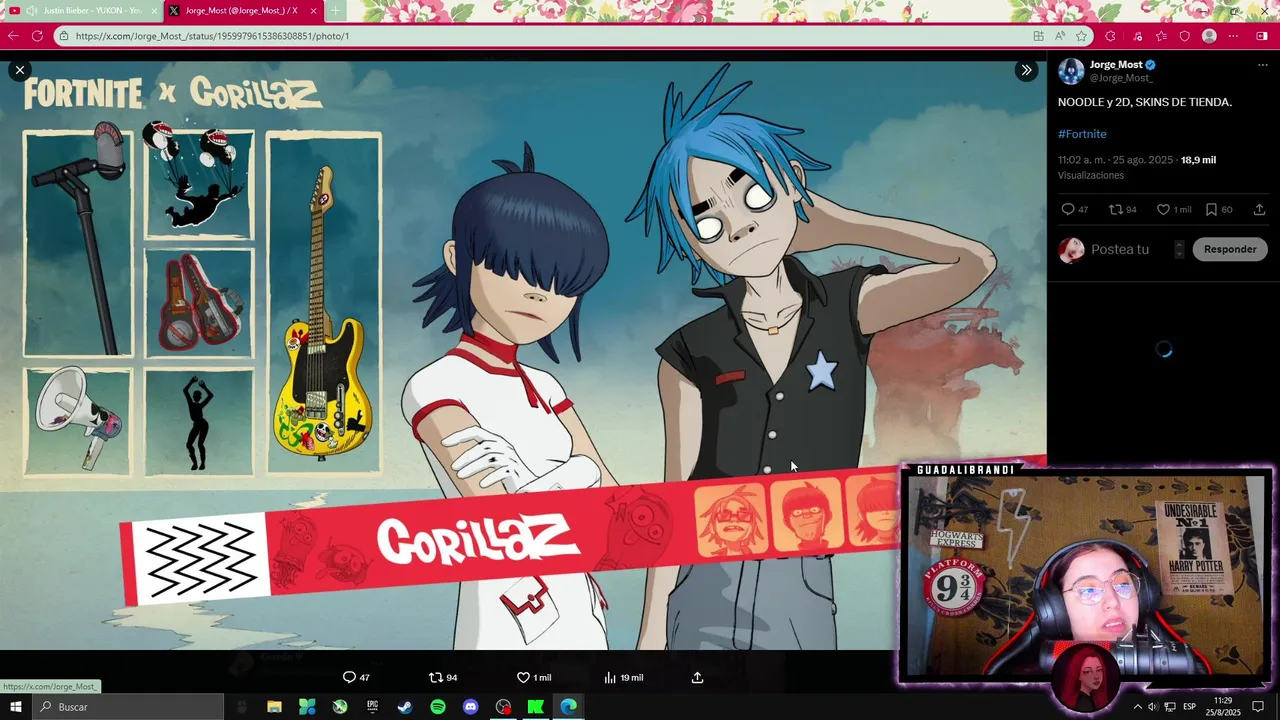Open browser settings and more menu
1280x720 pixels.
click(1234, 36)
